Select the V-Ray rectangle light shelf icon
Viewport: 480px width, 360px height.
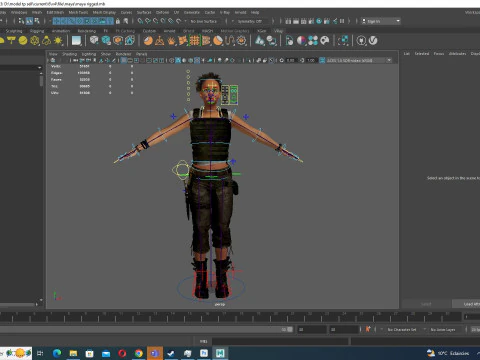point(11,41)
